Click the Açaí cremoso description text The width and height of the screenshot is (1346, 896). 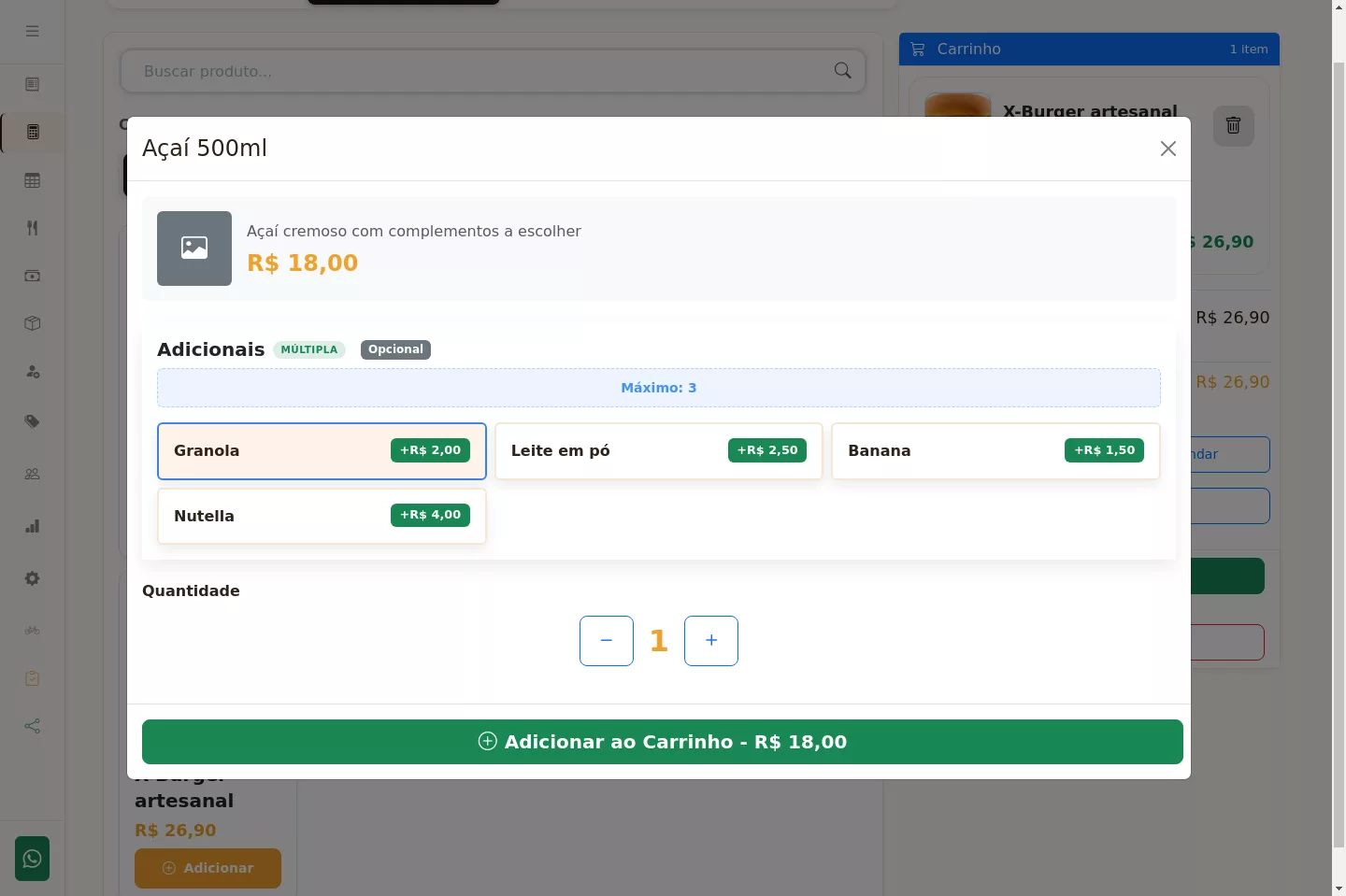(414, 232)
